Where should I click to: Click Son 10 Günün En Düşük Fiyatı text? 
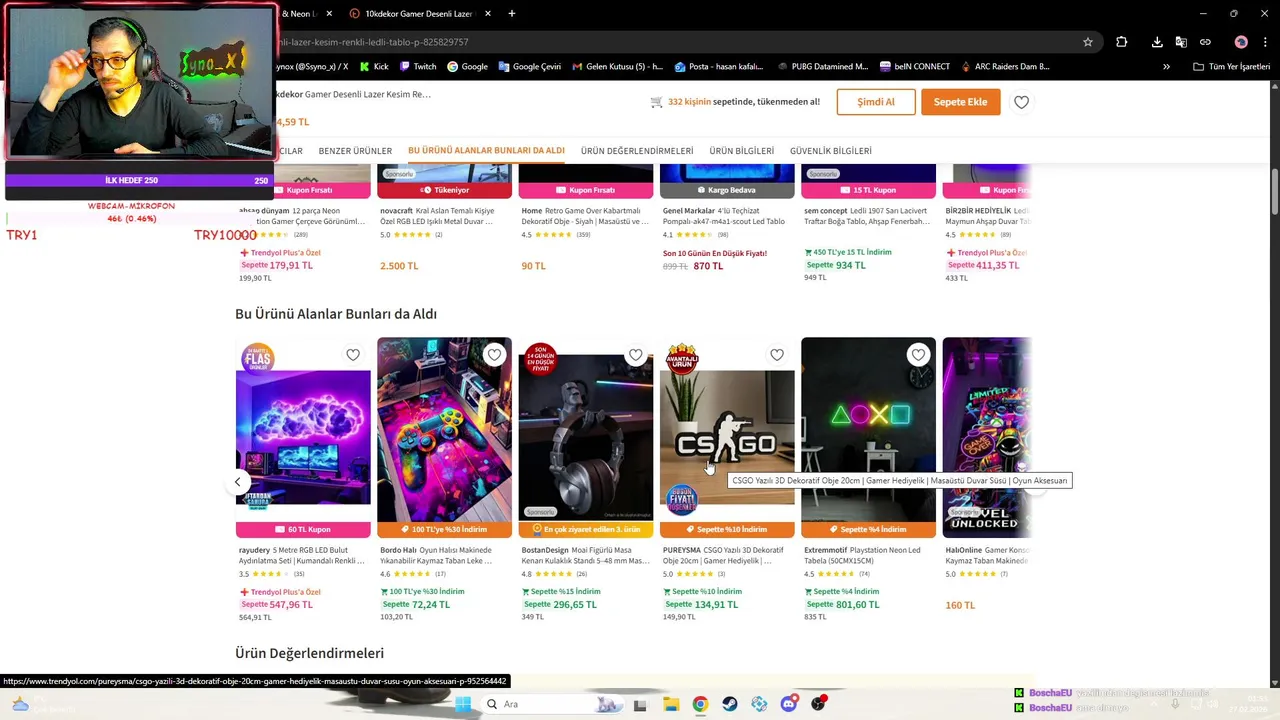pos(715,253)
